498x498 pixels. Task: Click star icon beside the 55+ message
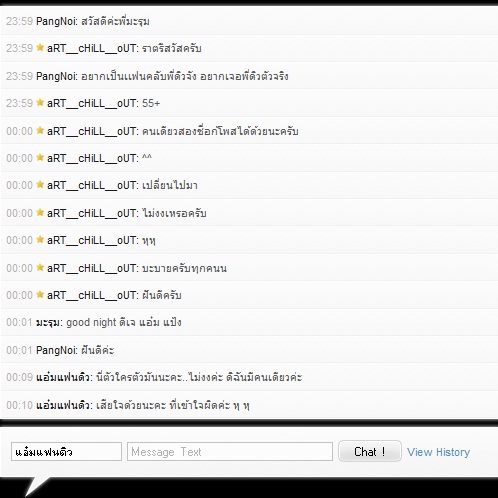pyautogui.click(x=40, y=103)
